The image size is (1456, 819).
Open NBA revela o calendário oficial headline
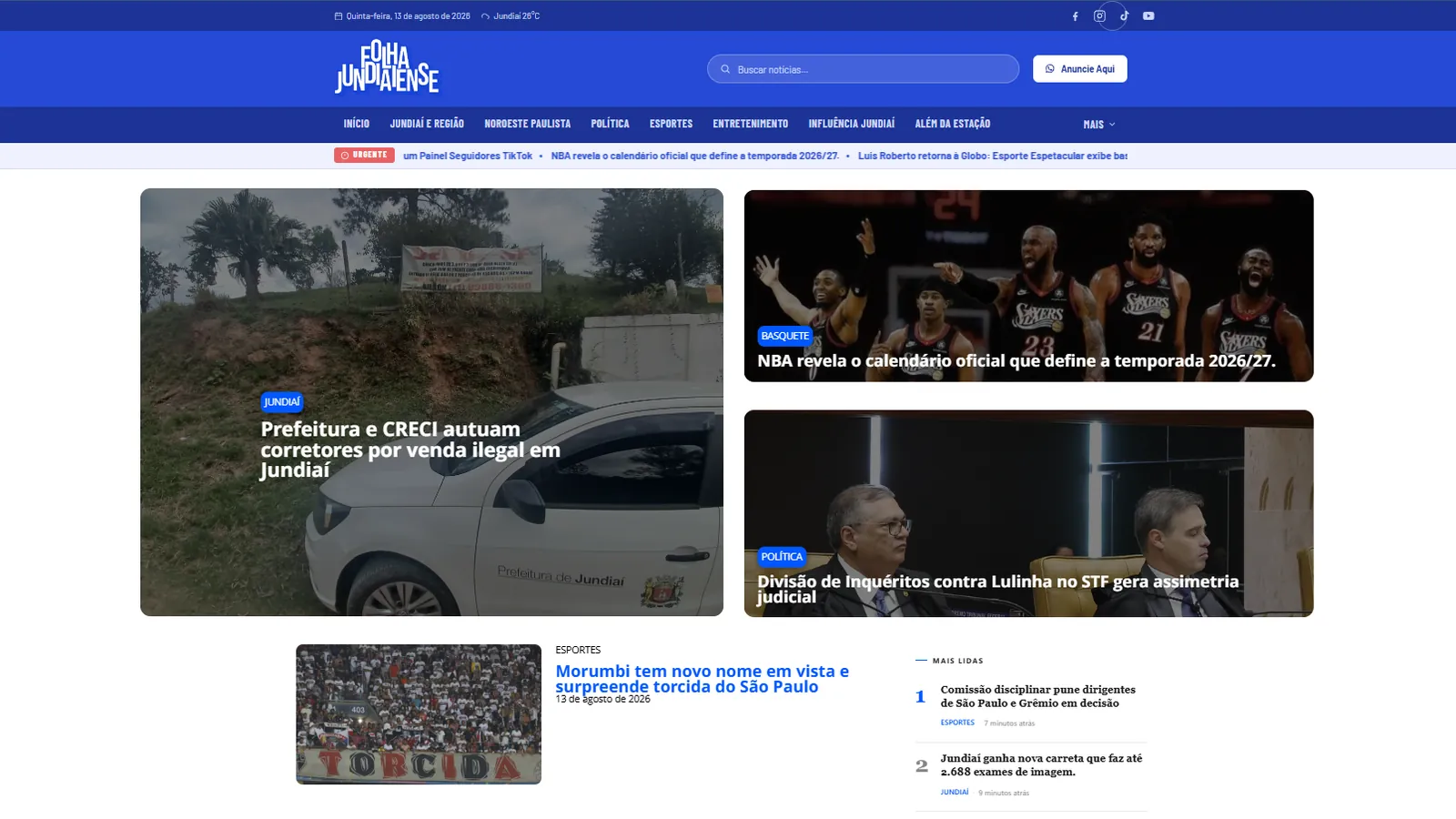[x=1016, y=361]
